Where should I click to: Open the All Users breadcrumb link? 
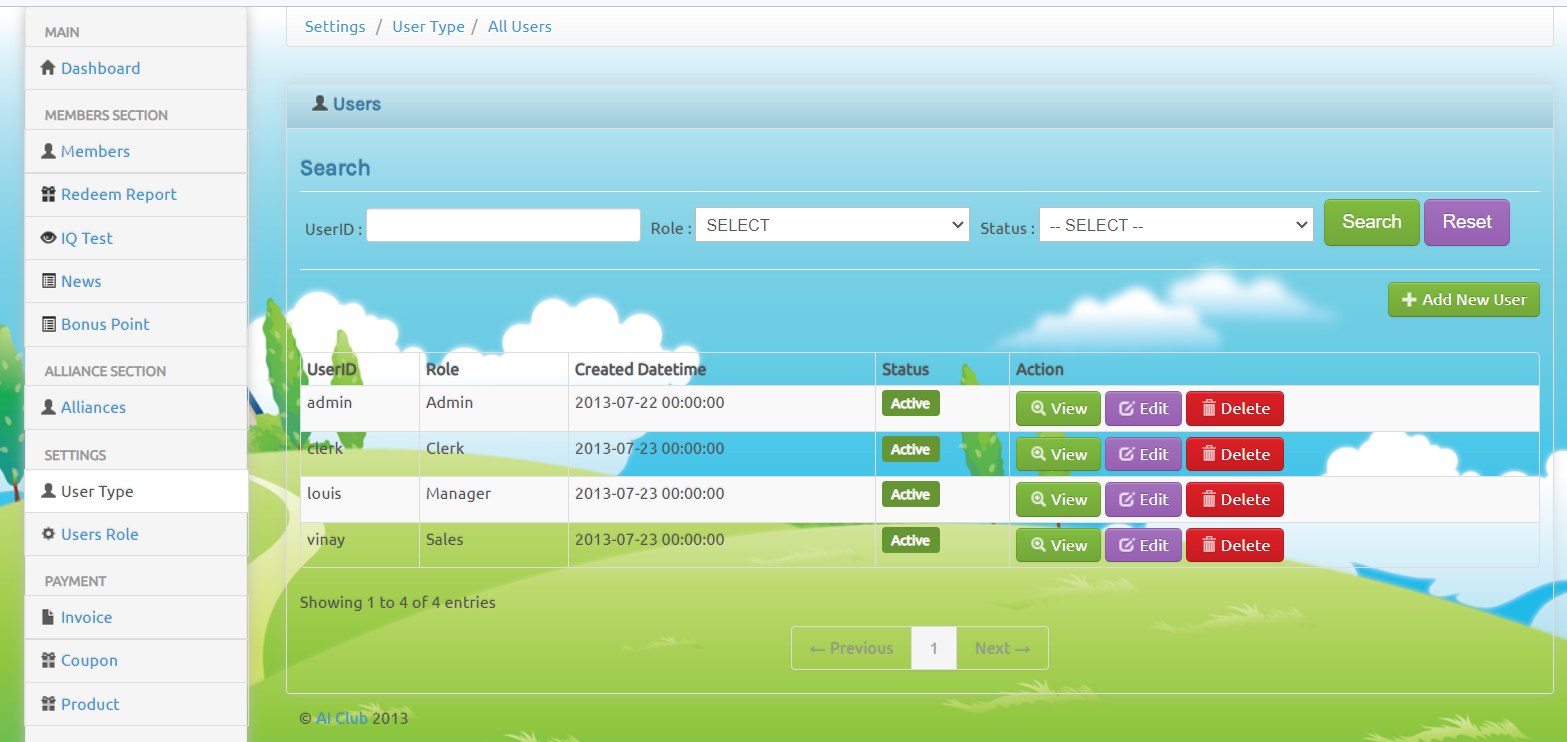point(520,27)
